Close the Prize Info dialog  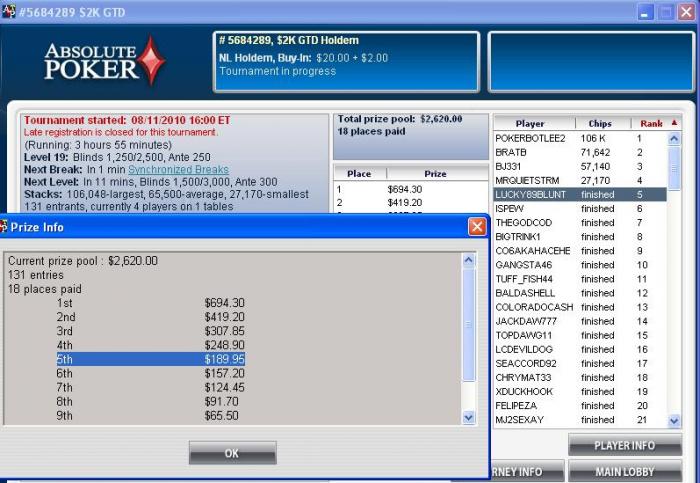pyautogui.click(x=477, y=227)
